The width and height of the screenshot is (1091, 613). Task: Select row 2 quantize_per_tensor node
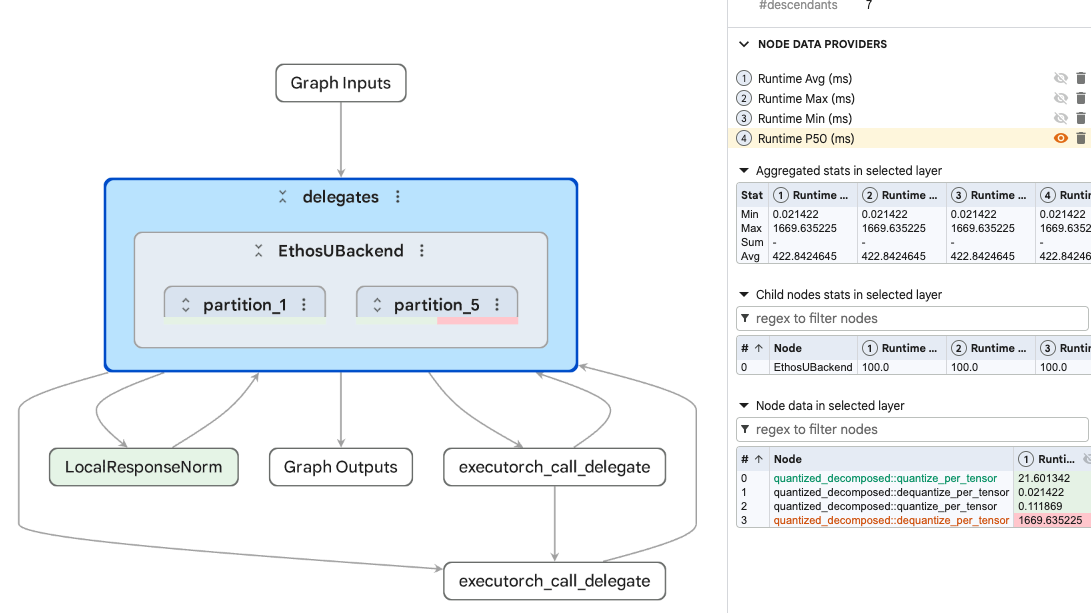(885, 507)
